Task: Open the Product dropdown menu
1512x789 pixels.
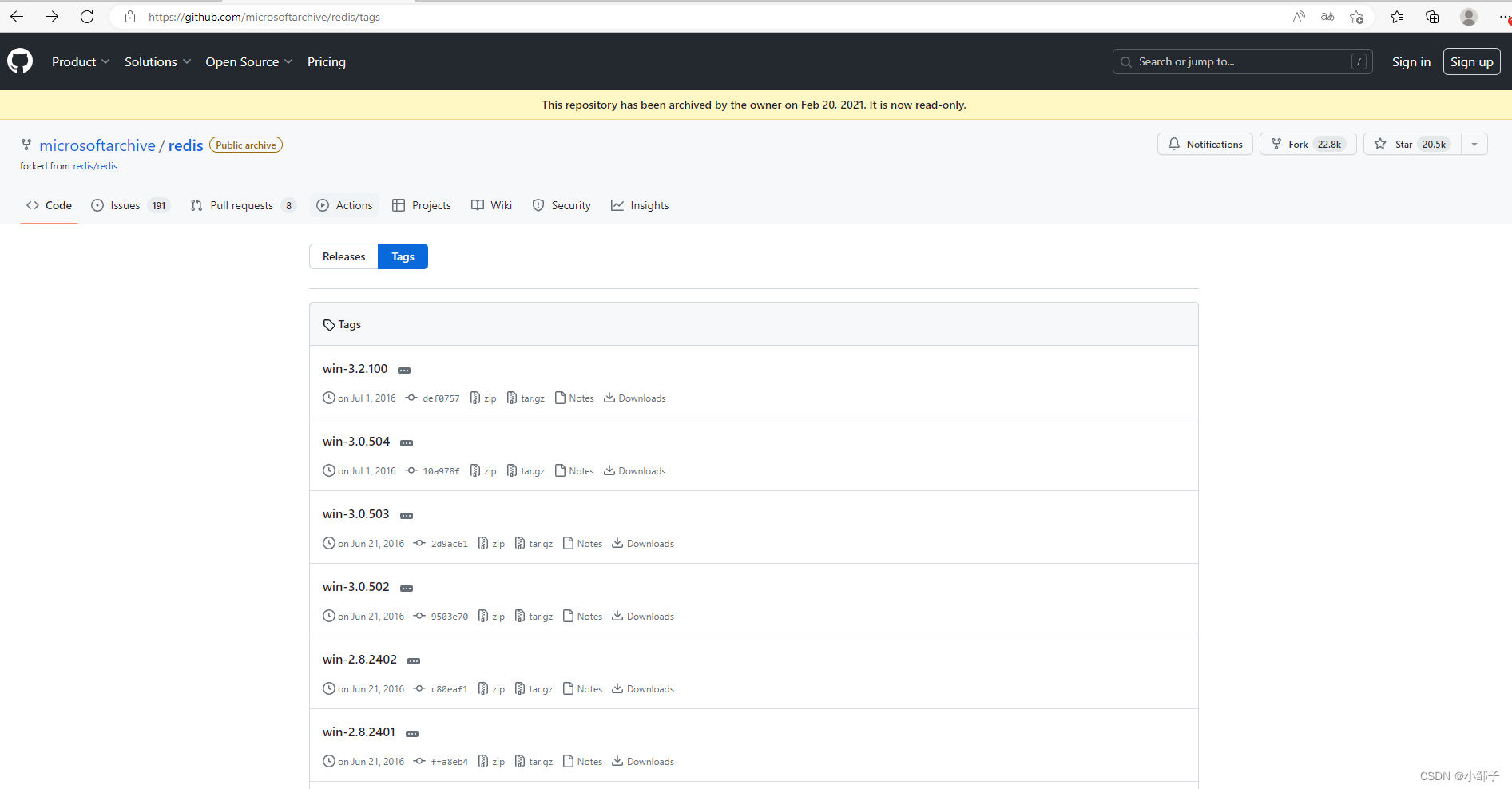Action: [x=81, y=61]
